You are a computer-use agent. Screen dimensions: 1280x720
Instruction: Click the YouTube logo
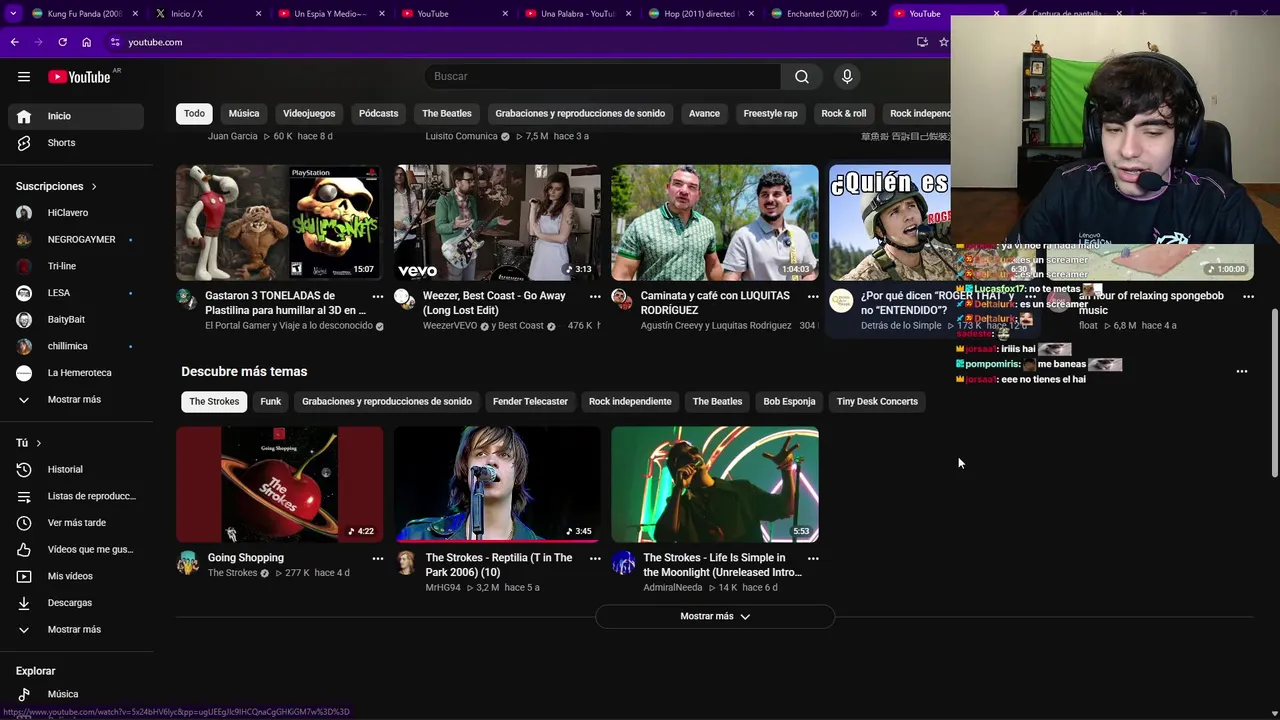[79, 77]
